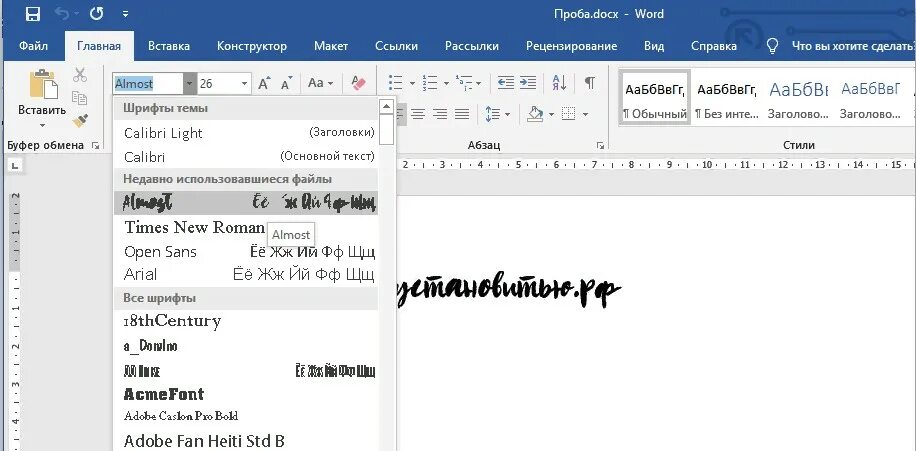Open the Абзац dialog launcher
This screenshot has width=916, height=451.
(599, 145)
